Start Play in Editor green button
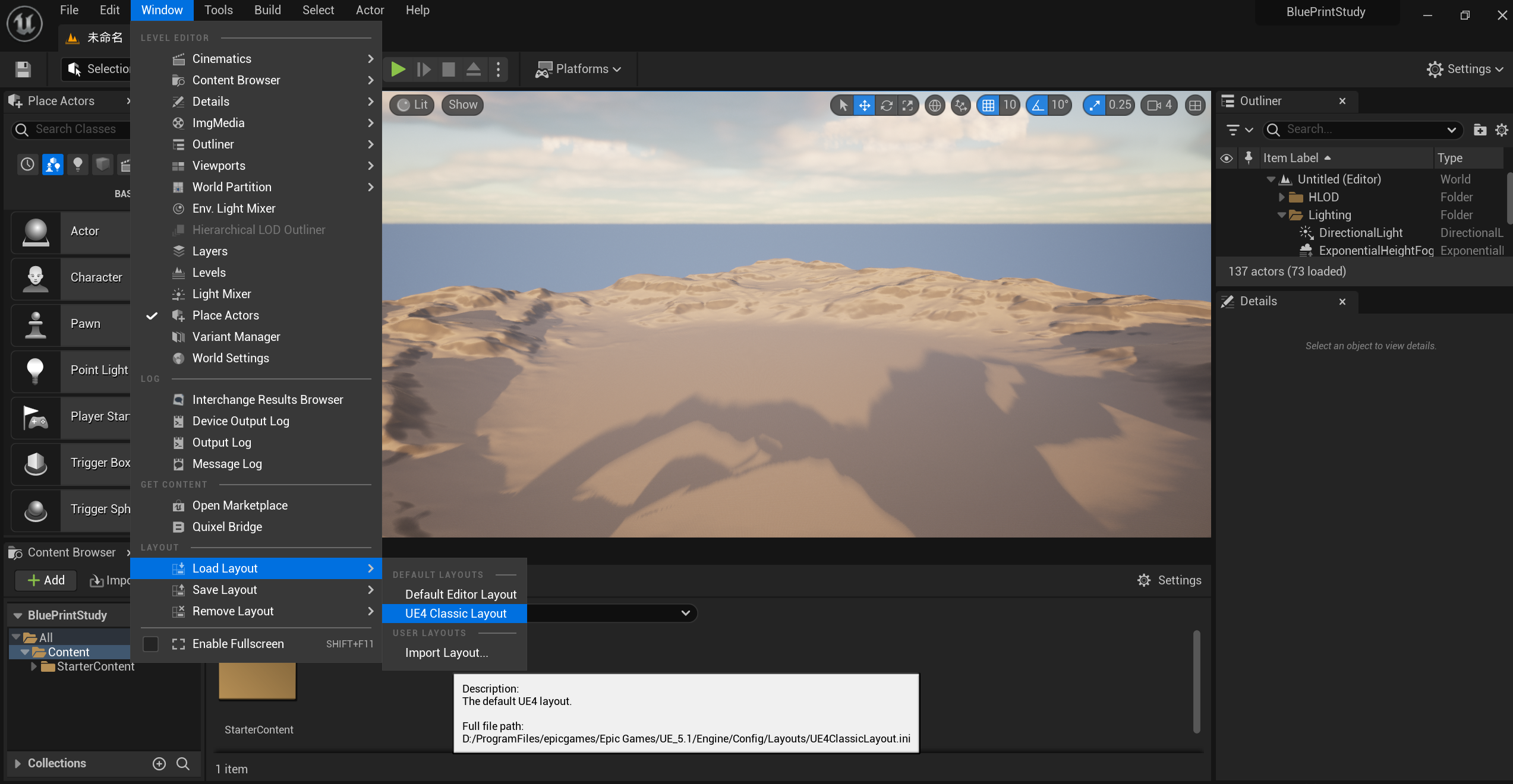Image resolution: width=1513 pixels, height=784 pixels. point(398,69)
